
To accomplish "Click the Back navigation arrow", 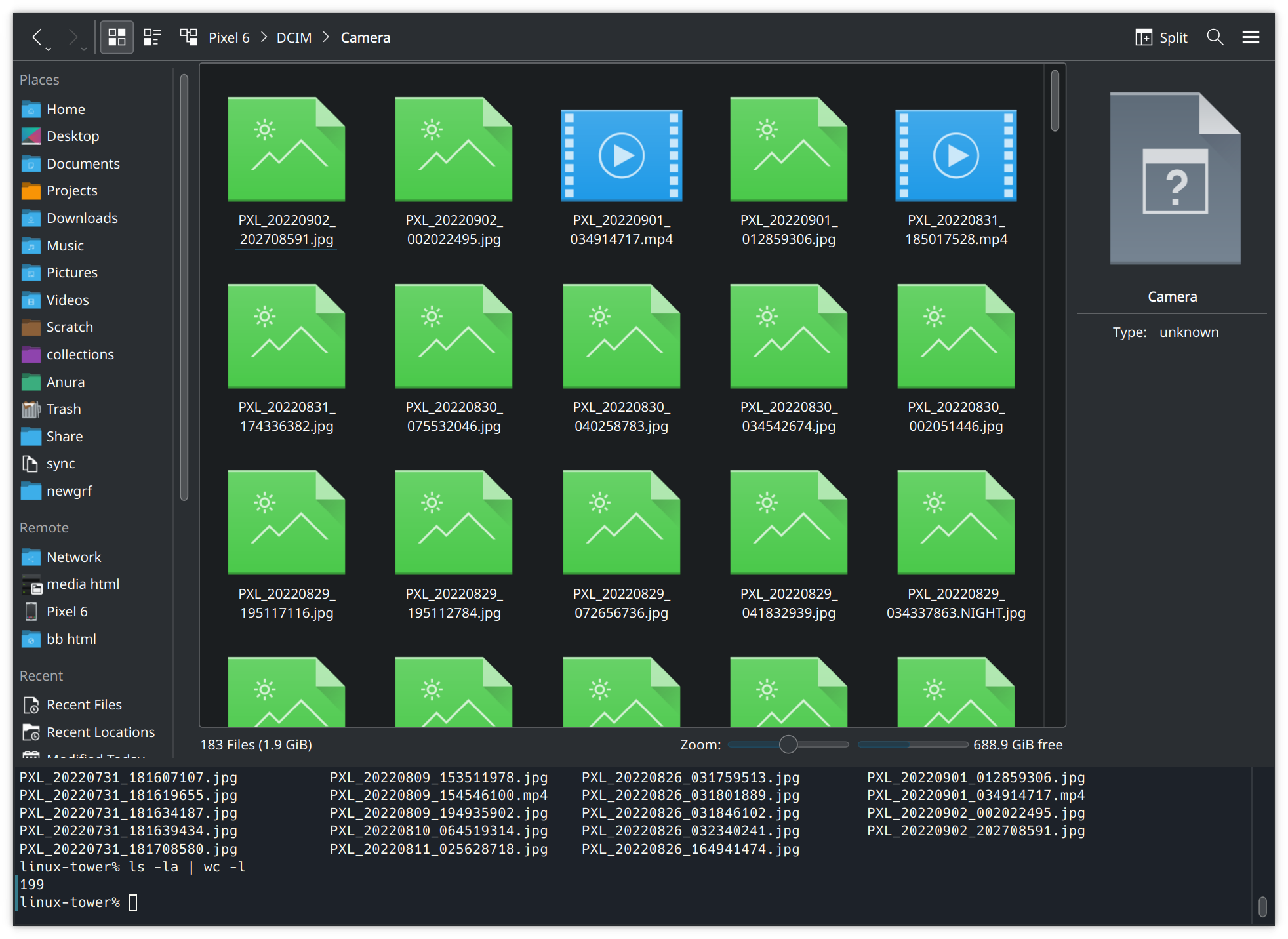I will pyautogui.click(x=37, y=37).
